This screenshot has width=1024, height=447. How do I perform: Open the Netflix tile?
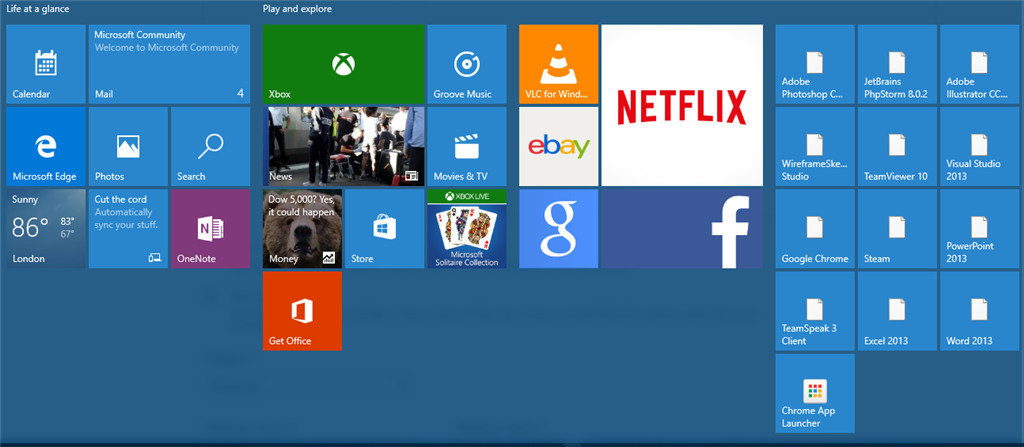682,105
